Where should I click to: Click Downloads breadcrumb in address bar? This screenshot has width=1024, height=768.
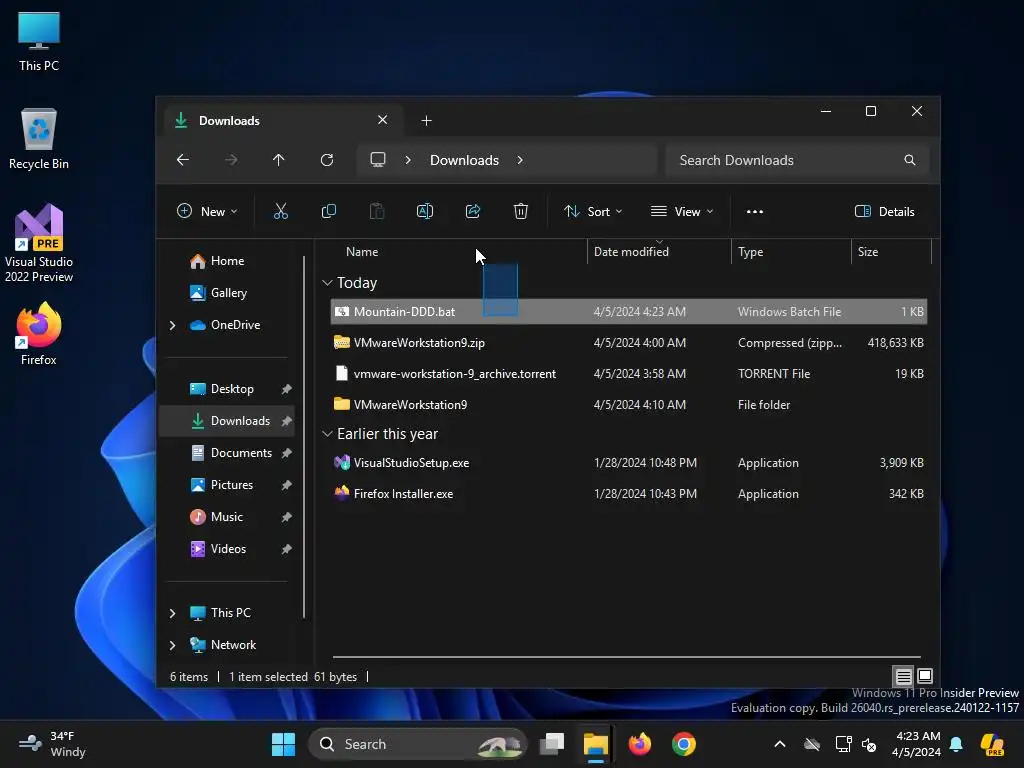(464, 160)
